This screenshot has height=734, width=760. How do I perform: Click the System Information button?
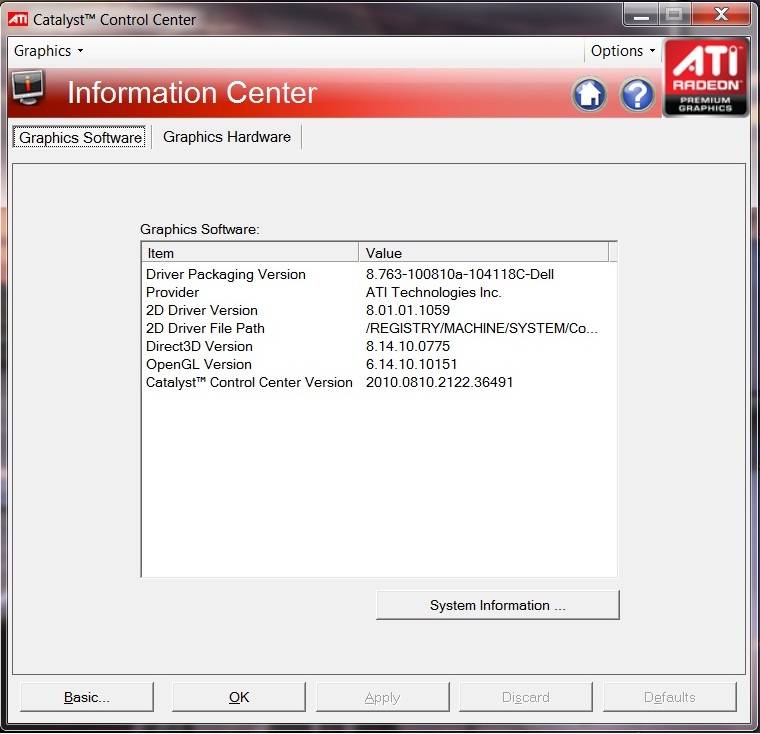(497, 605)
